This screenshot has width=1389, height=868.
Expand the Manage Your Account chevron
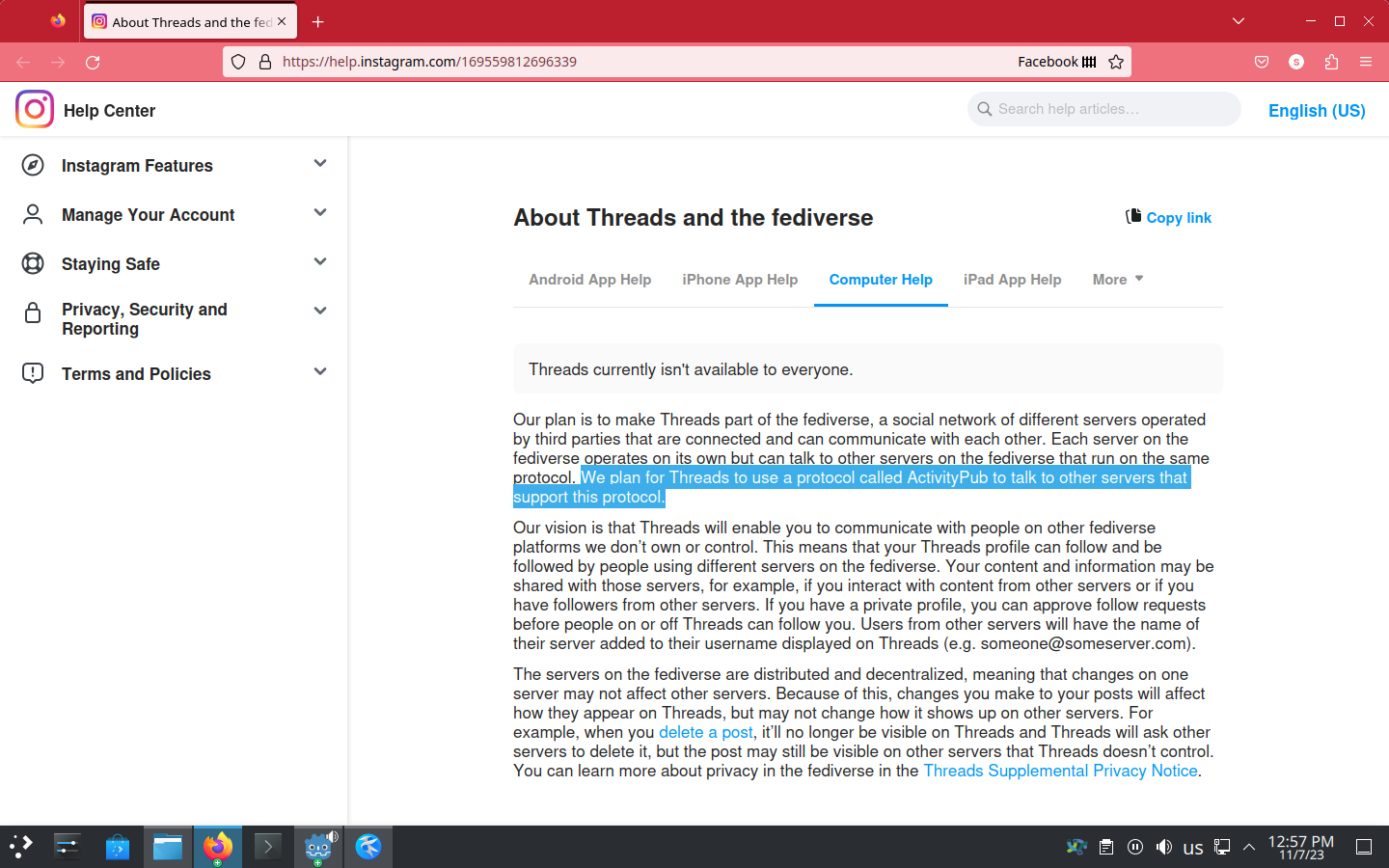coord(320,213)
